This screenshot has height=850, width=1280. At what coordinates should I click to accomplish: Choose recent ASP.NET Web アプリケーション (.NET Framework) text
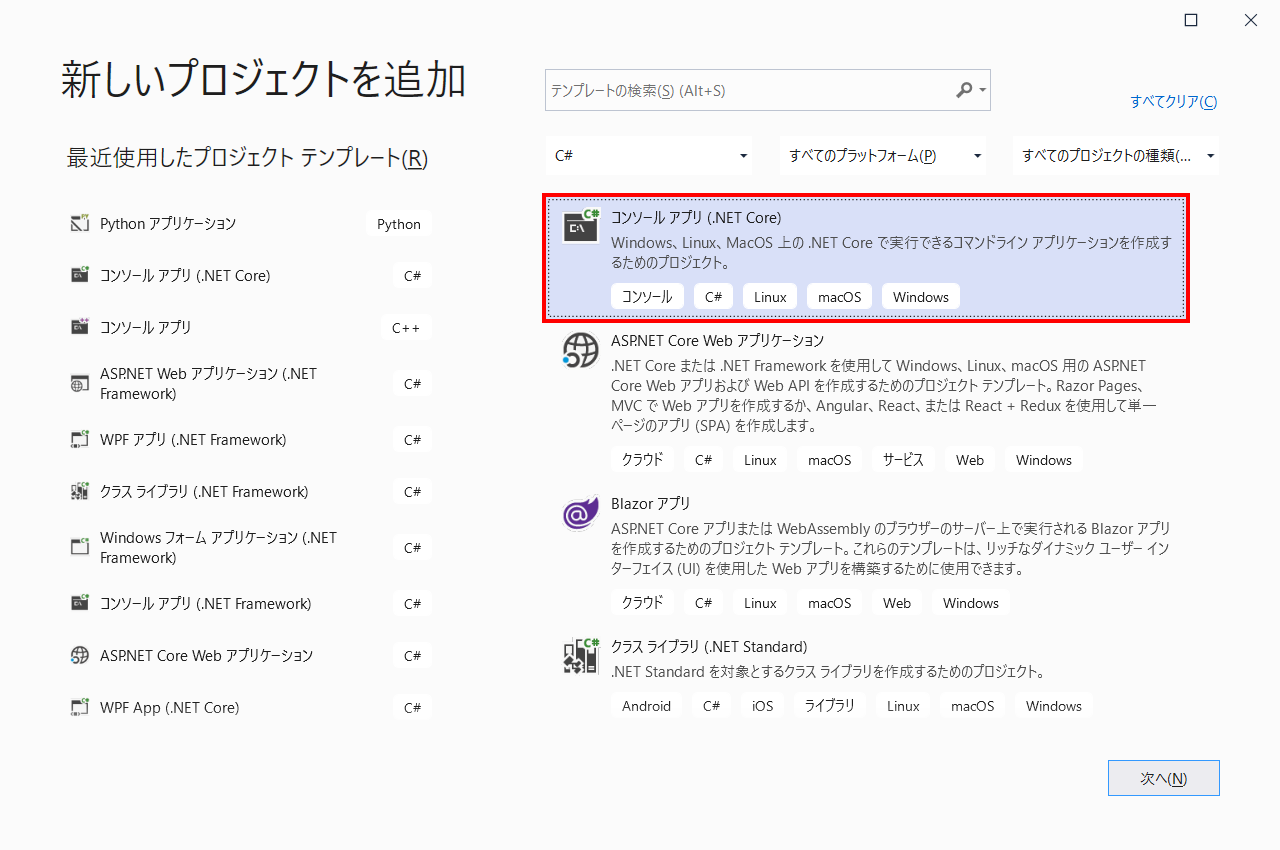point(208,383)
